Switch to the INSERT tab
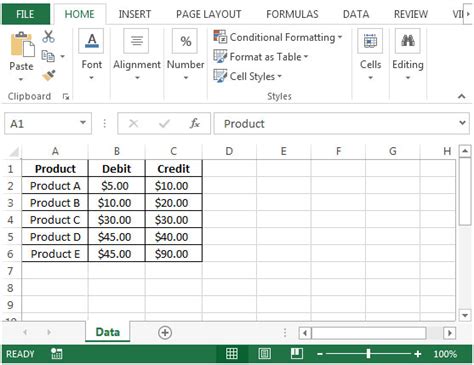This screenshot has width=474, height=365. coord(135,14)
